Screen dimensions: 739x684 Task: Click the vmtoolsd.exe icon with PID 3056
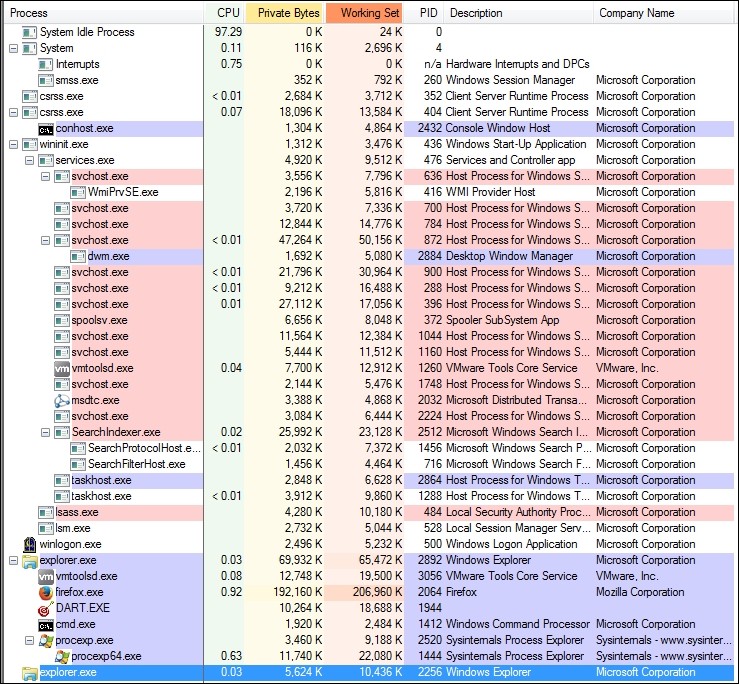click(x=46, y=576)
